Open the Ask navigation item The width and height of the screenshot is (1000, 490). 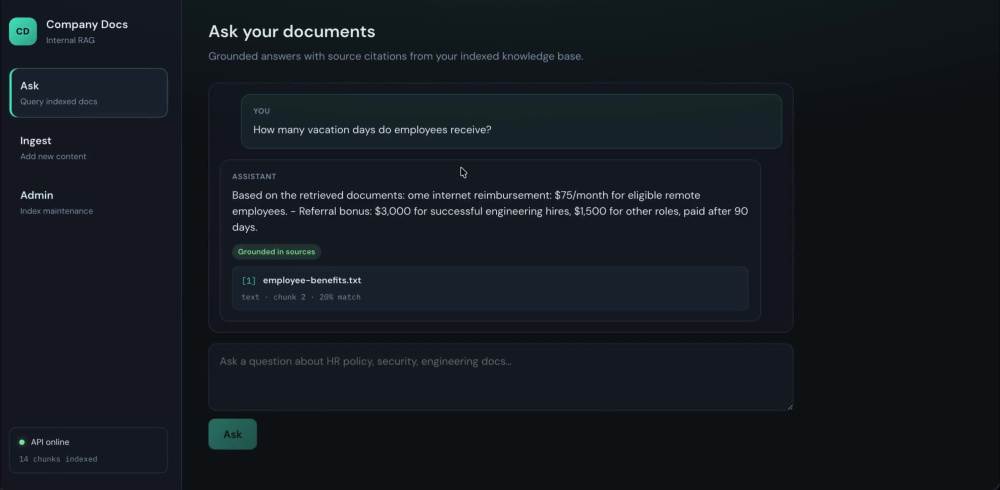(89, 93)
